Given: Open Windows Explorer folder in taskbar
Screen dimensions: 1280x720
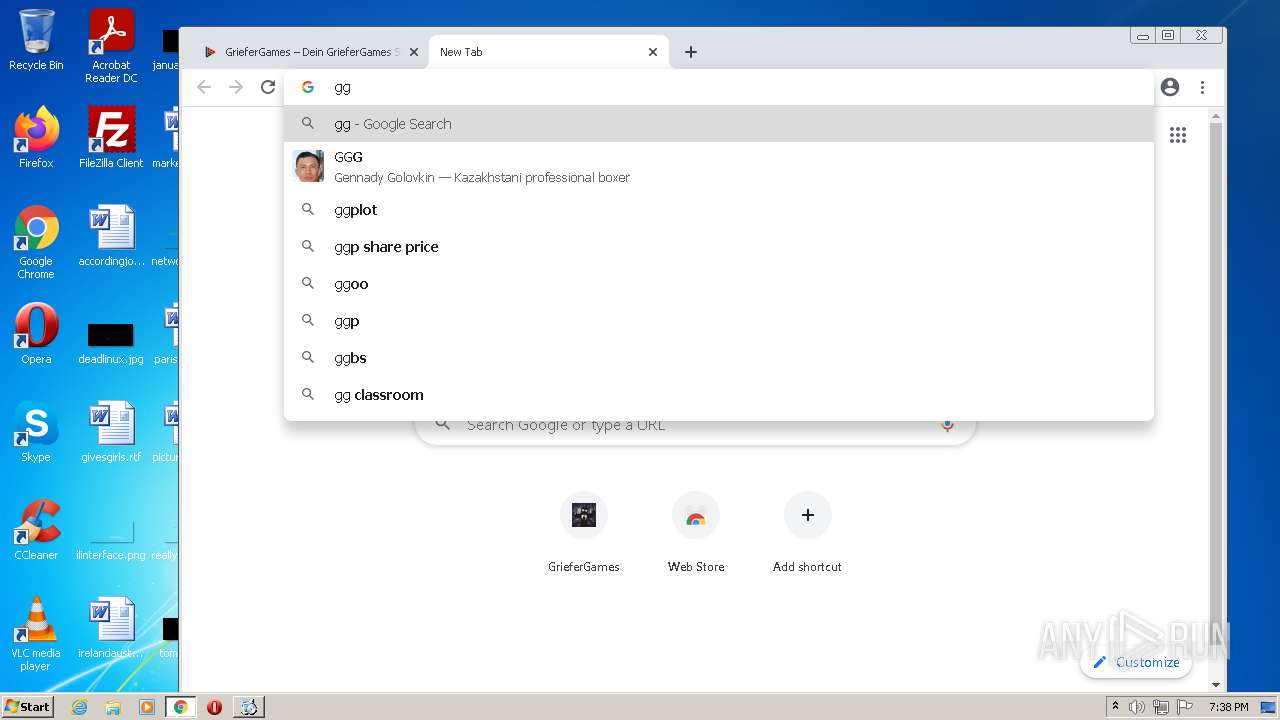Looking at the screenshot, I should tap(113, 707).
